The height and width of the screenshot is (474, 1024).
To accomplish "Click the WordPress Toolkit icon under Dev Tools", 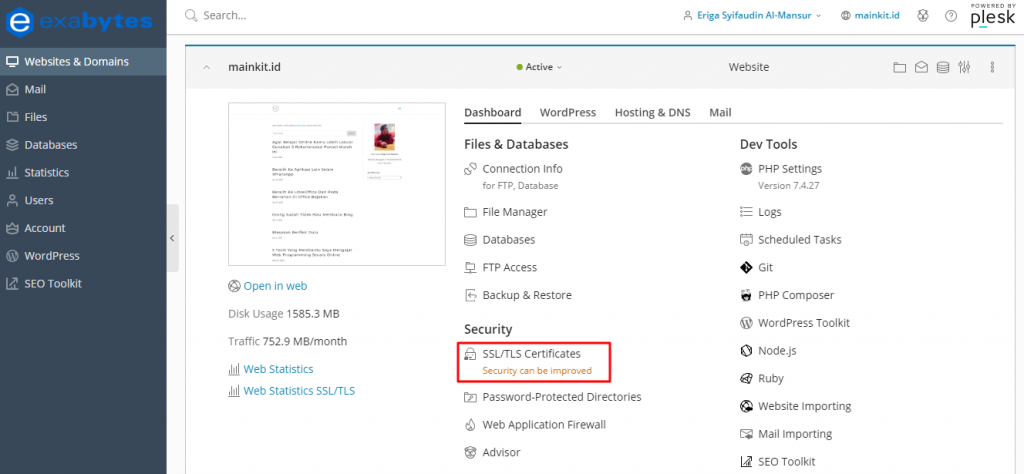I will 746,323.
